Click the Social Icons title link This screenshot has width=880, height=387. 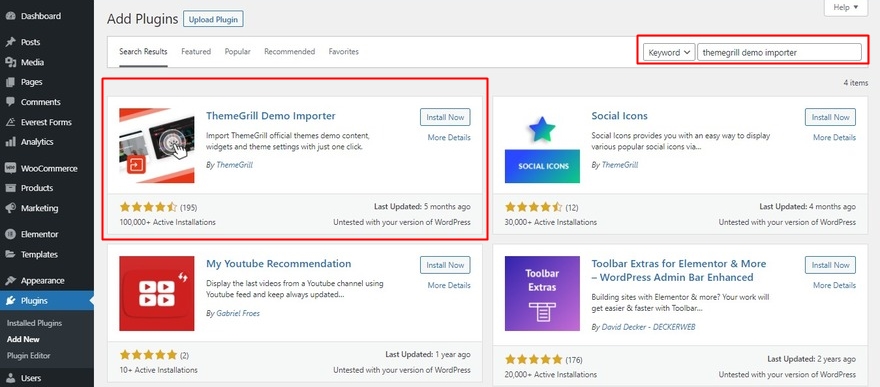620,116
